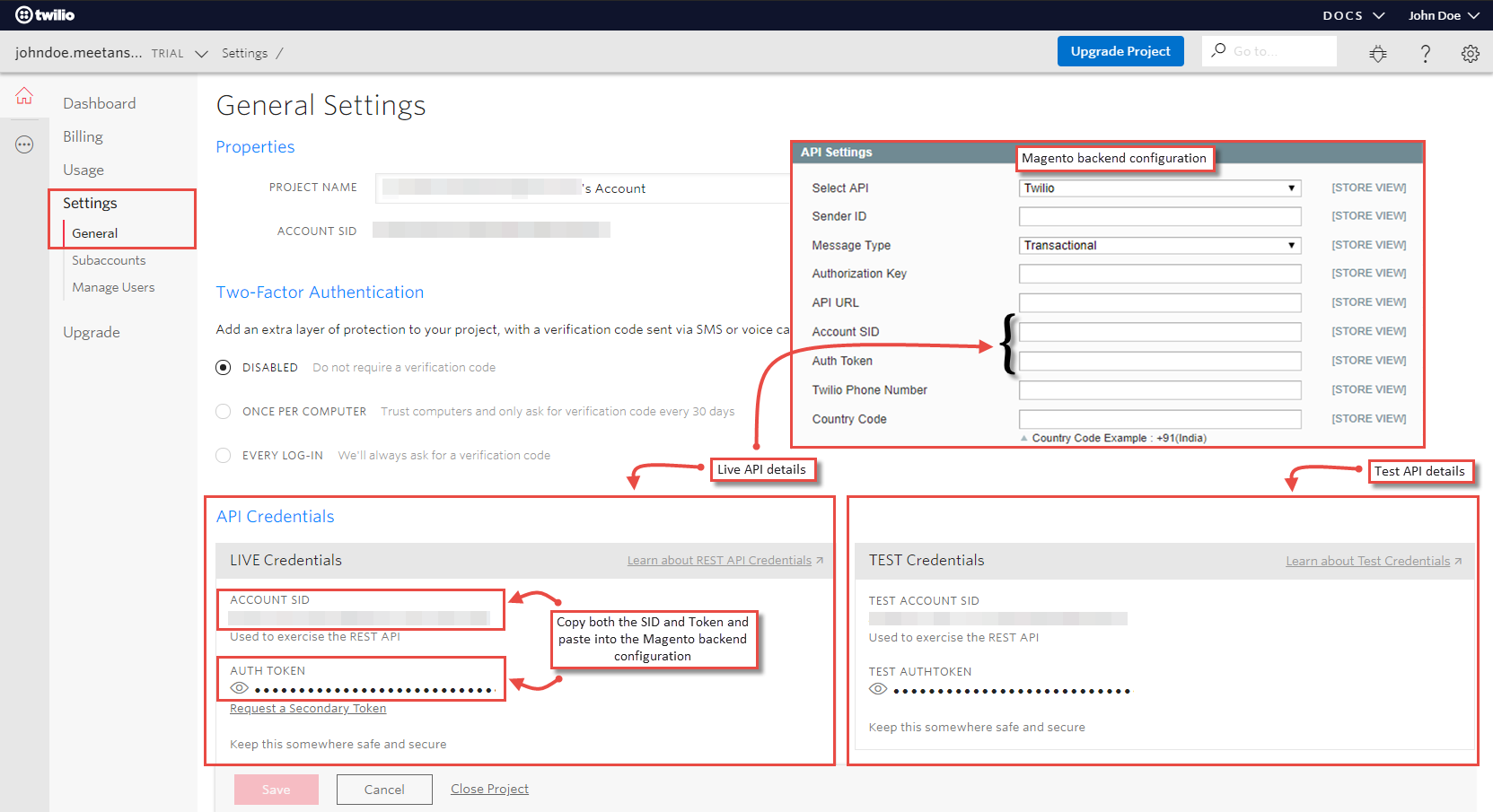Viewport: 1493px width, 812px height.
Task: Expand the johndoe project switcher
Action: 201,54
